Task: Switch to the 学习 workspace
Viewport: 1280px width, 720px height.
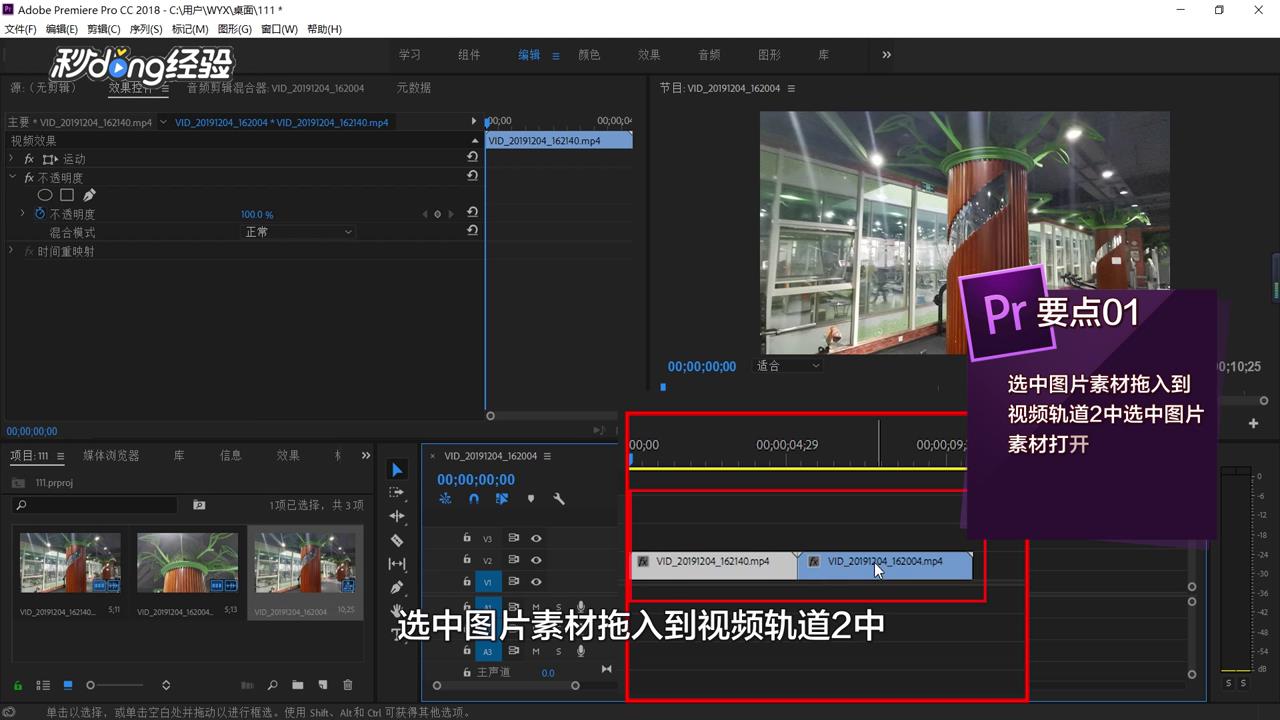Action: pos(410,55)
